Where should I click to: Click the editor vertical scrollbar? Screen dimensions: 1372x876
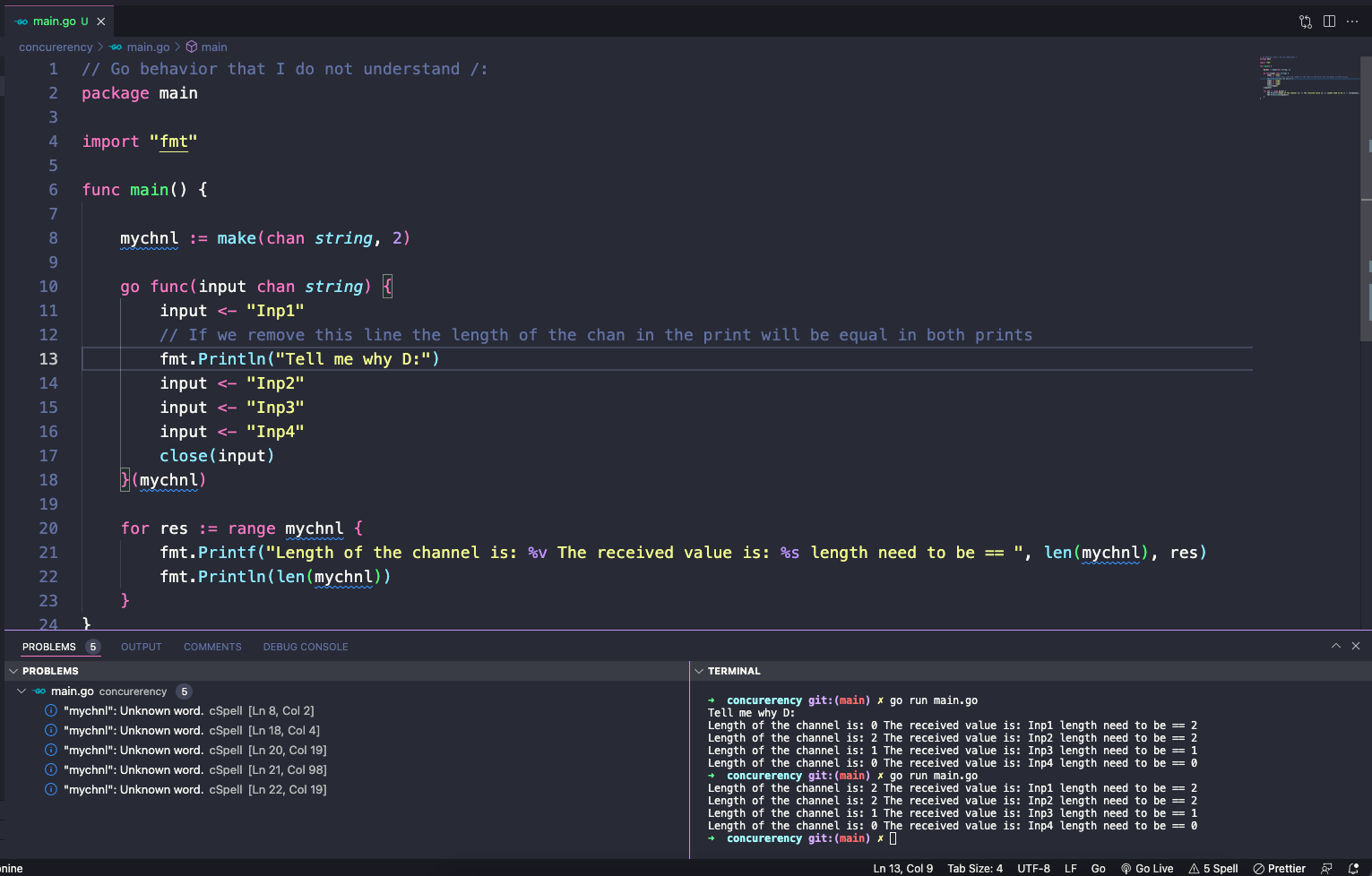1367,197
